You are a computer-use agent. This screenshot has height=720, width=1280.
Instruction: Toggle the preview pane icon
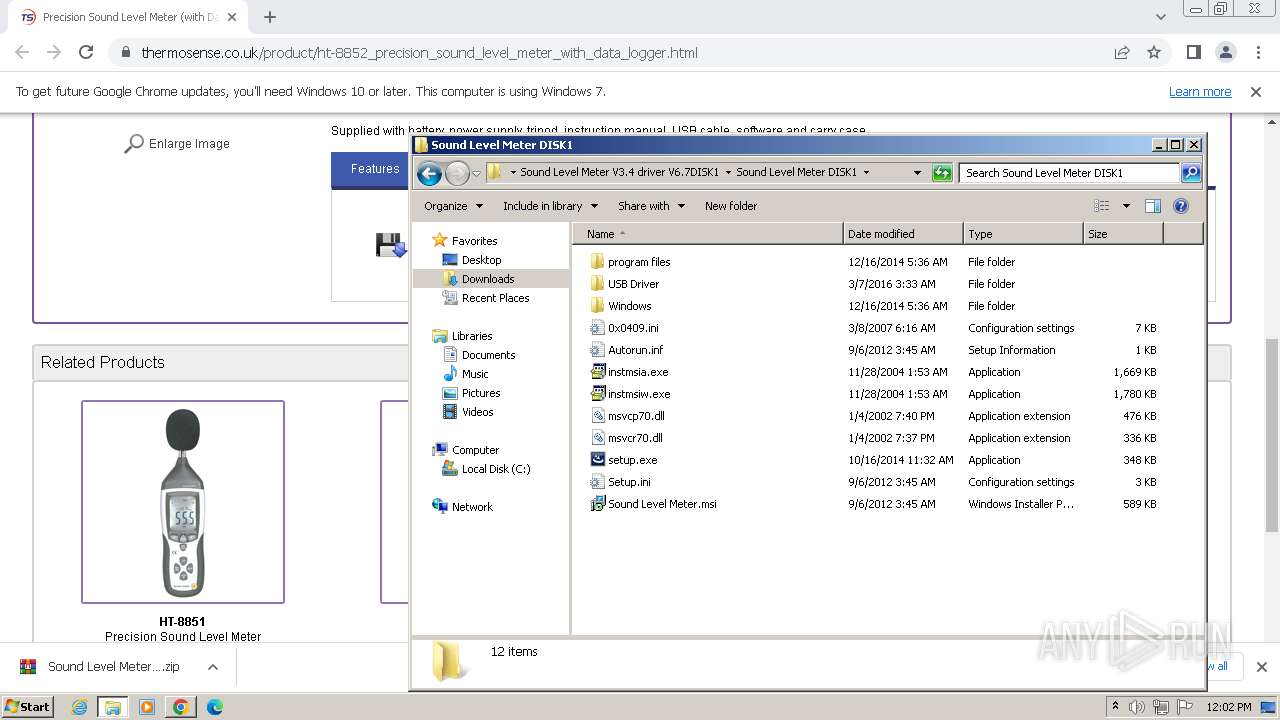(x=1152, y=206)
